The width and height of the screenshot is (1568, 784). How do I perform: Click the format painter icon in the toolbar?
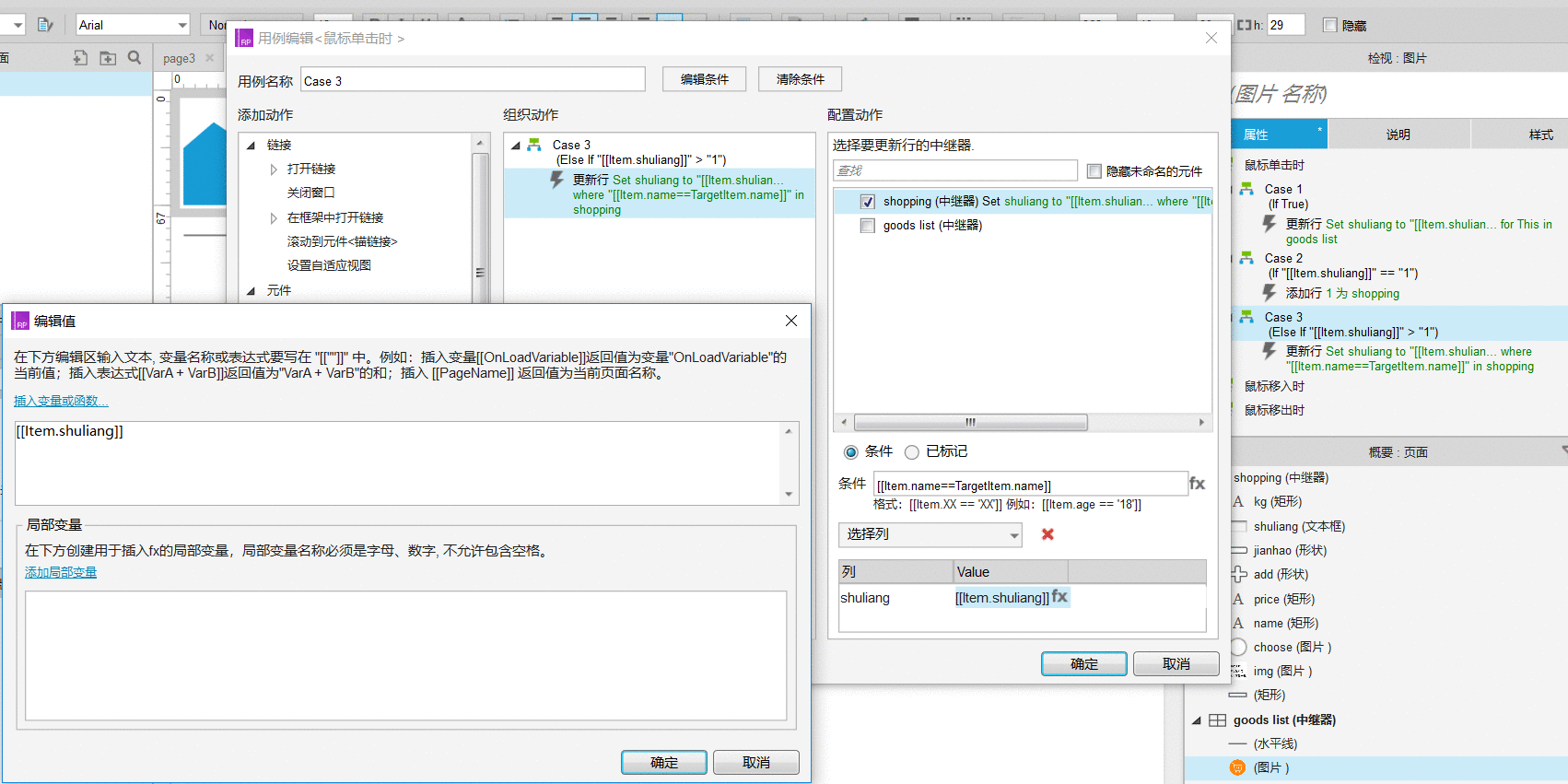coord(45,25)
